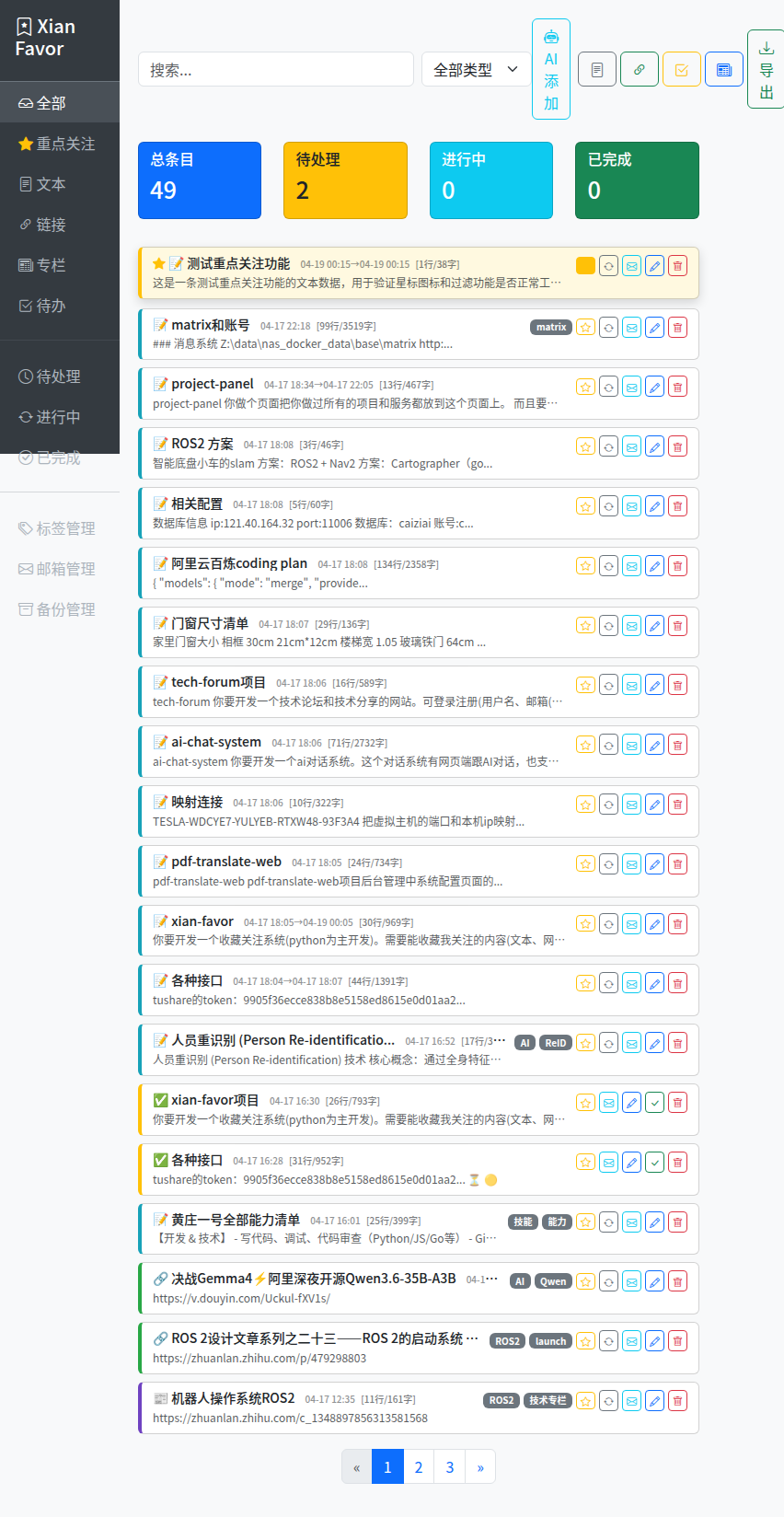The image size is (784, 1517).
Task: Add a new text note item
Action: pos(596,69)
